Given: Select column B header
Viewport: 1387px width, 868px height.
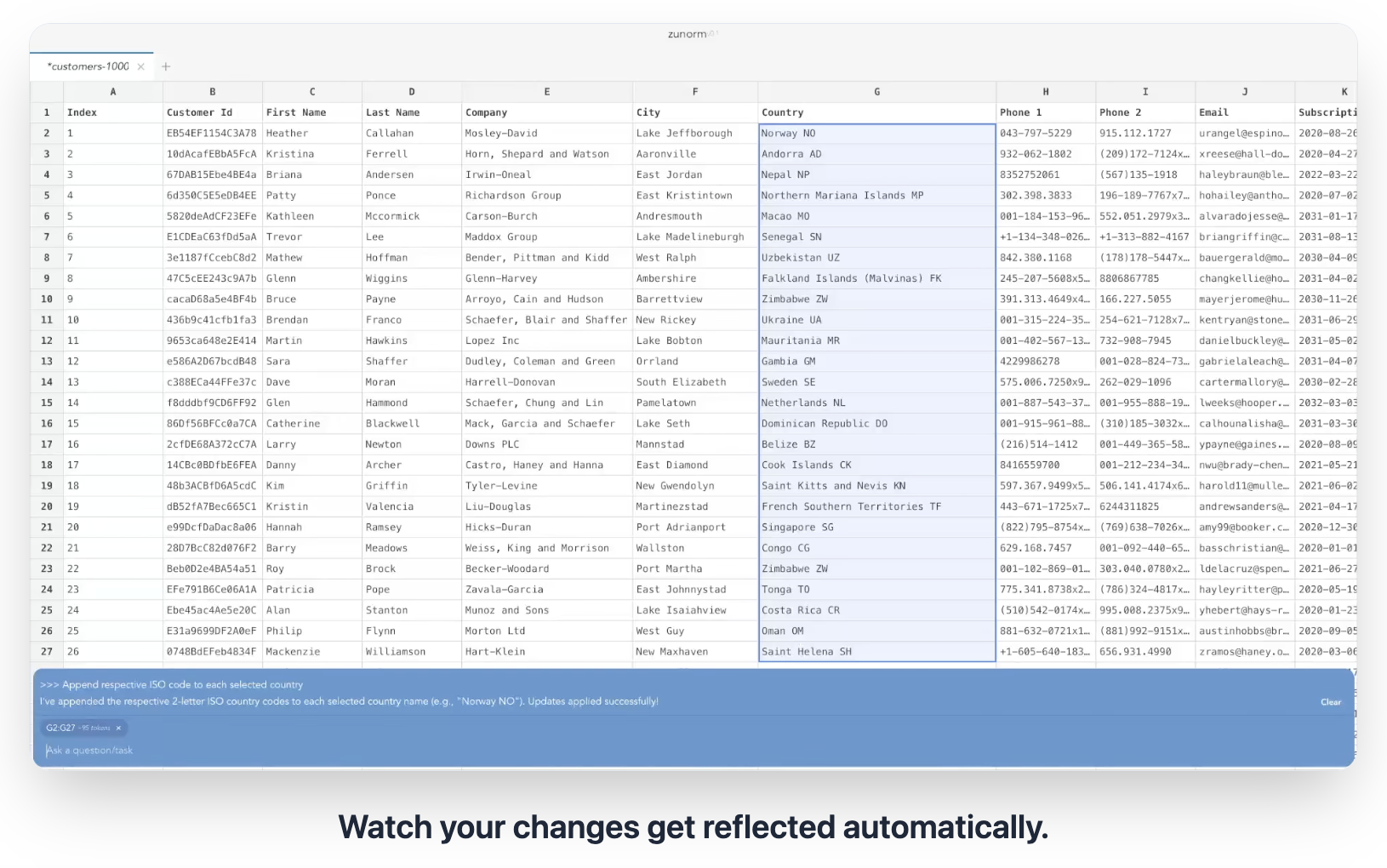Looking at the screenshot, I should pyautogui.click(x=213, y=92).
